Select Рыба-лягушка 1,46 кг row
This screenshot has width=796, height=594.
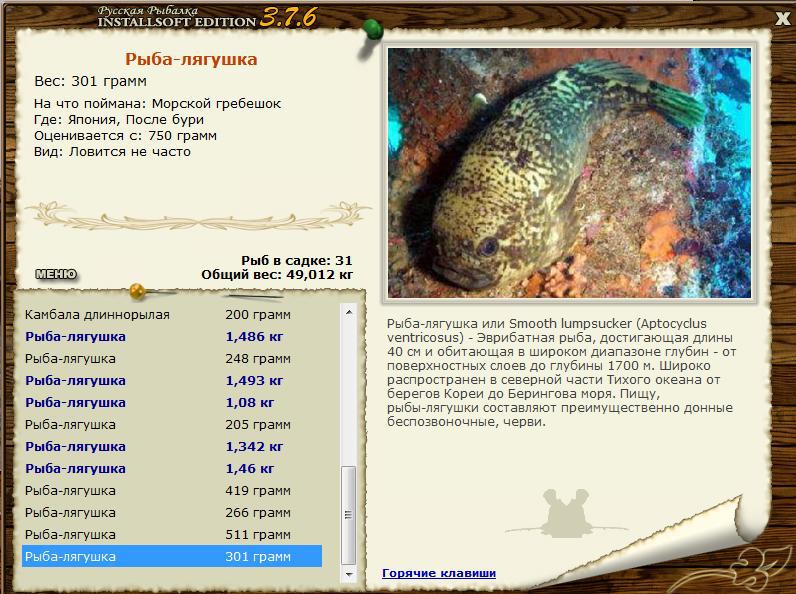(172, 469)
